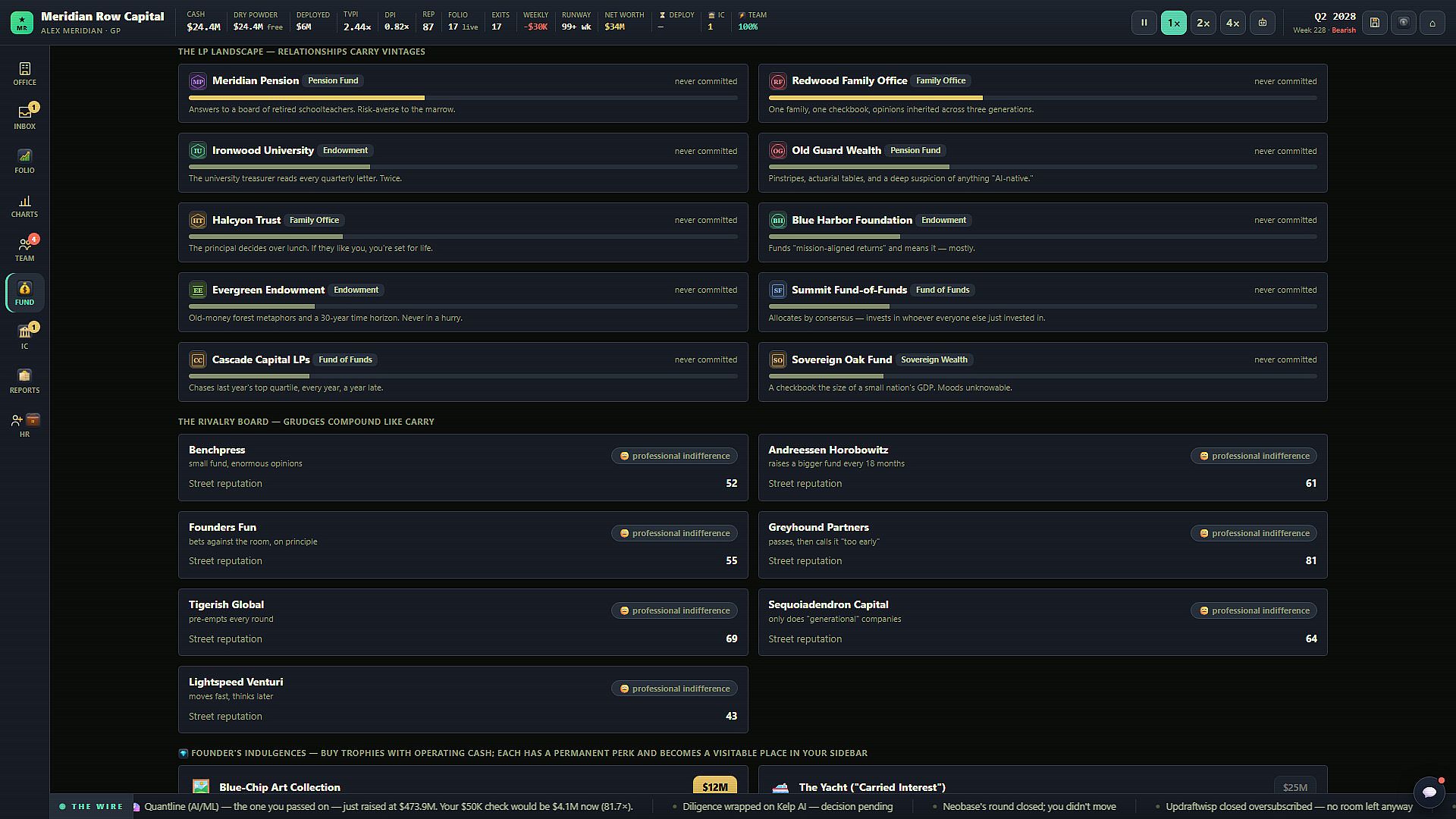Set game speed to 1x
Image resolution: width=1456 pixels, height=819 pixels.
[x=1174, y=23]
